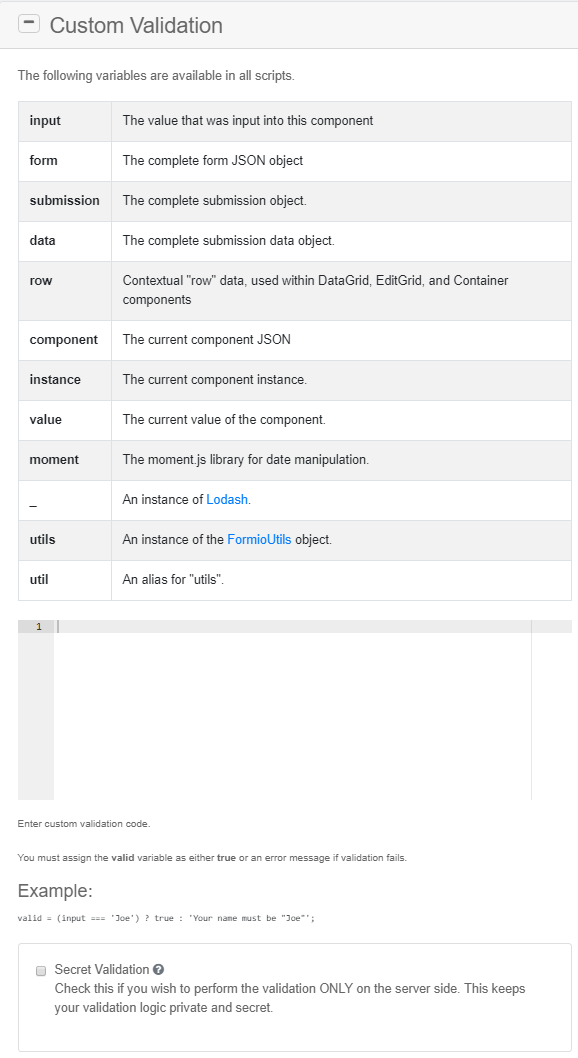Enable the Secret Validation checkbox
The width and height of the screenshot is (578, 1058).
point(40,970)
